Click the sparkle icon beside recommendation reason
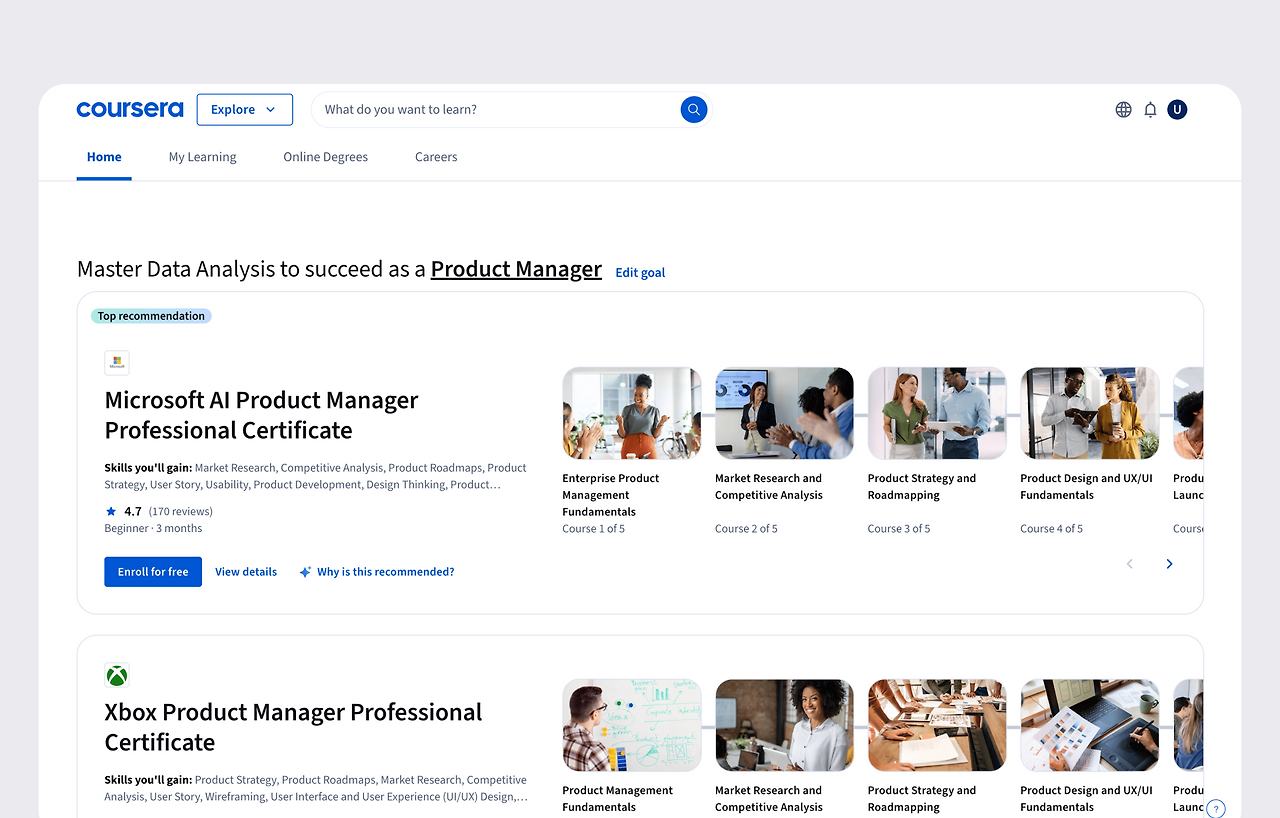Screen dimensions: 1280x818 click(x=305, y=572)
